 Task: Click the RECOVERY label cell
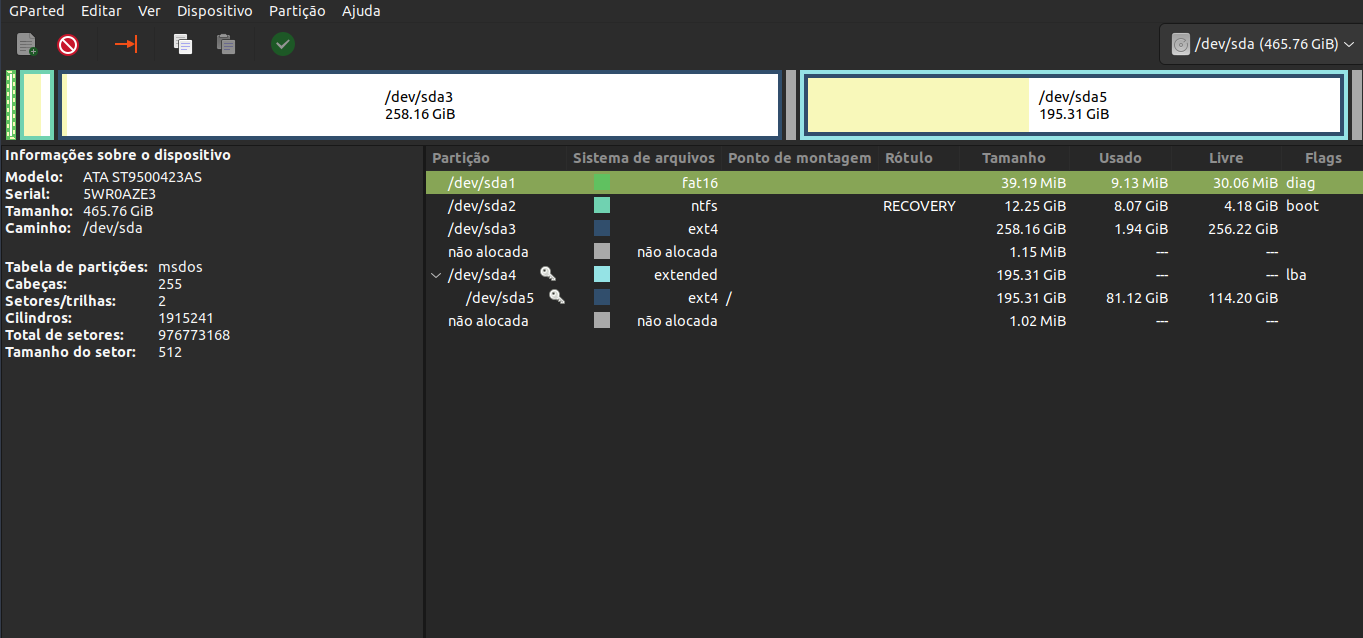click(x=919, y=206)
